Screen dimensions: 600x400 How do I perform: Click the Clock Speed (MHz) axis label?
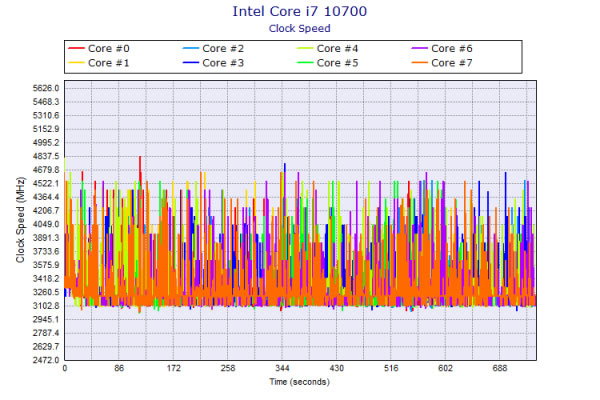20,220
